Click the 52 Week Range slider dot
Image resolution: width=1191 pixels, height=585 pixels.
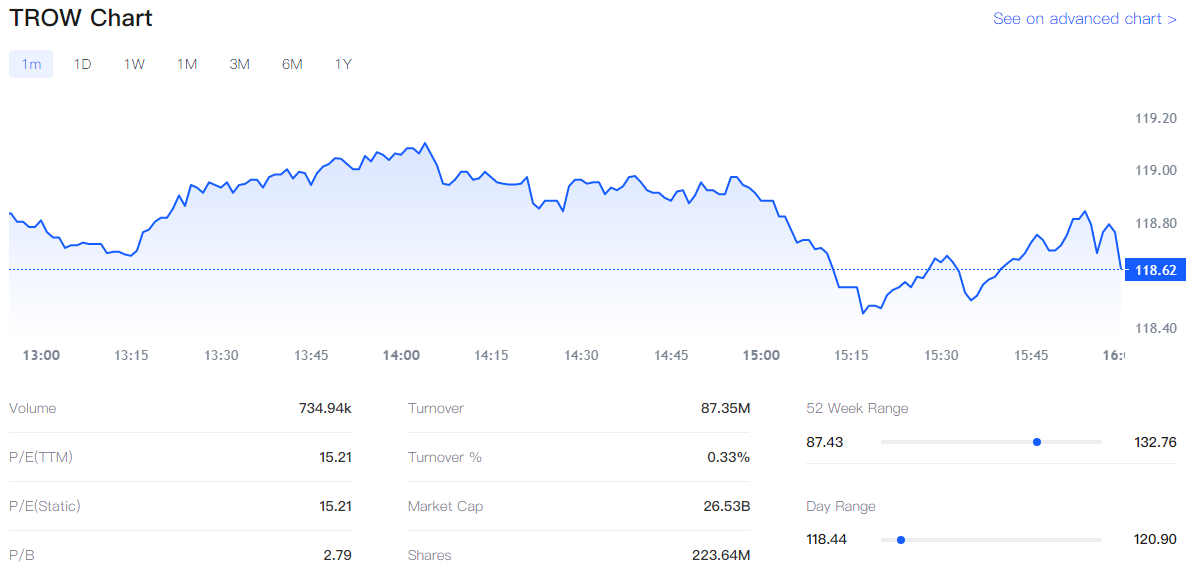[x=1037, y=441]
